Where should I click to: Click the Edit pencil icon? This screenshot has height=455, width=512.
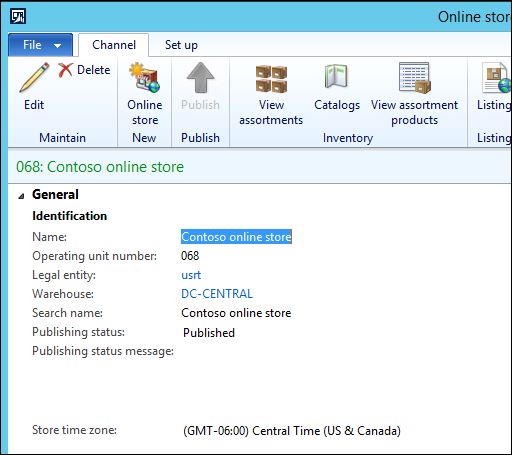(x=34, y=77)
